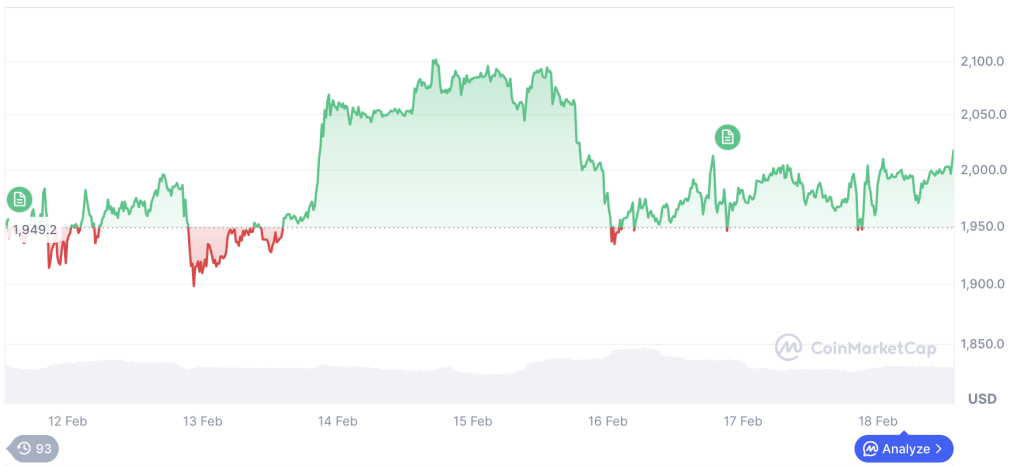Click the round chart icon inside Analyze
This screenshot has width=1024, height=466.
871,449
